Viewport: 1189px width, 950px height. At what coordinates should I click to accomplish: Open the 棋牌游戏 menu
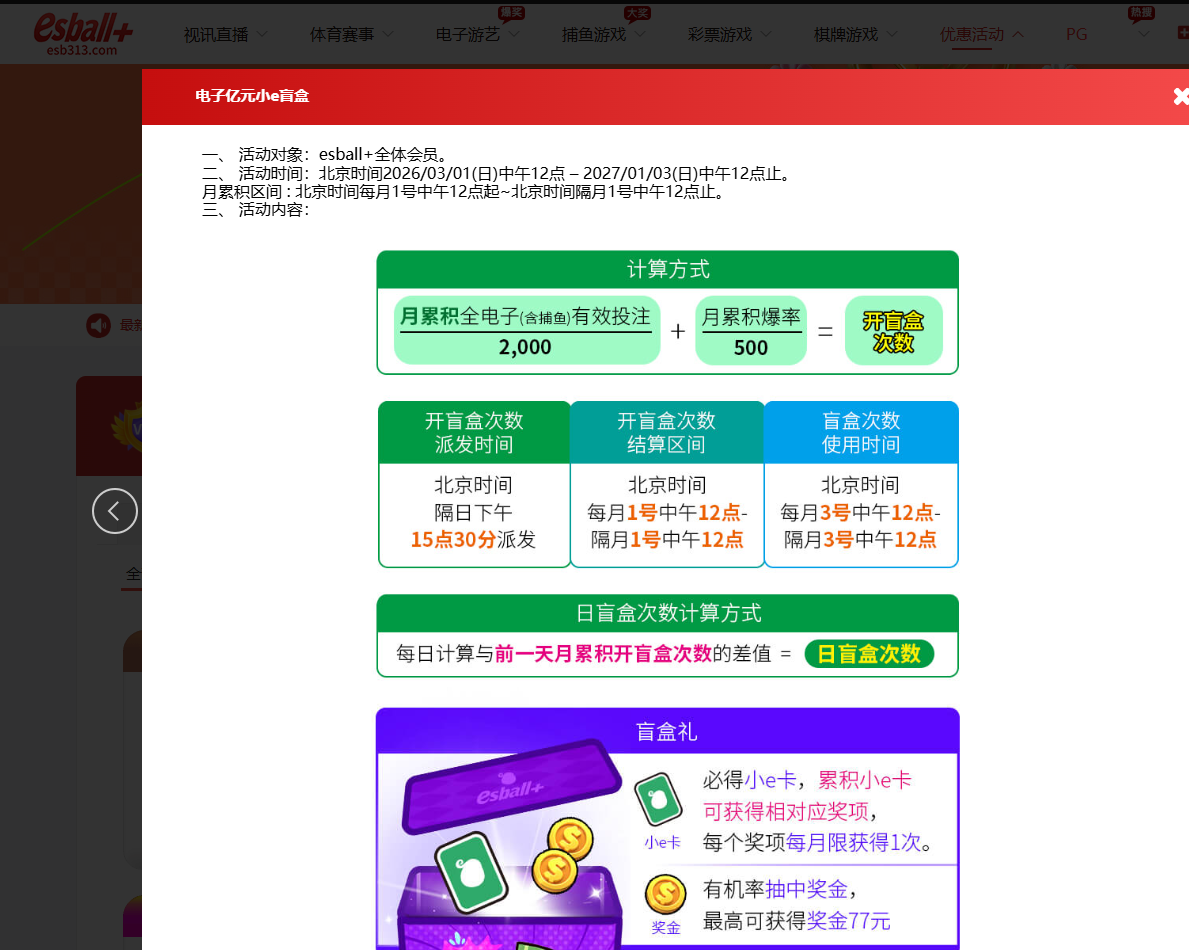tap(845, 35)
